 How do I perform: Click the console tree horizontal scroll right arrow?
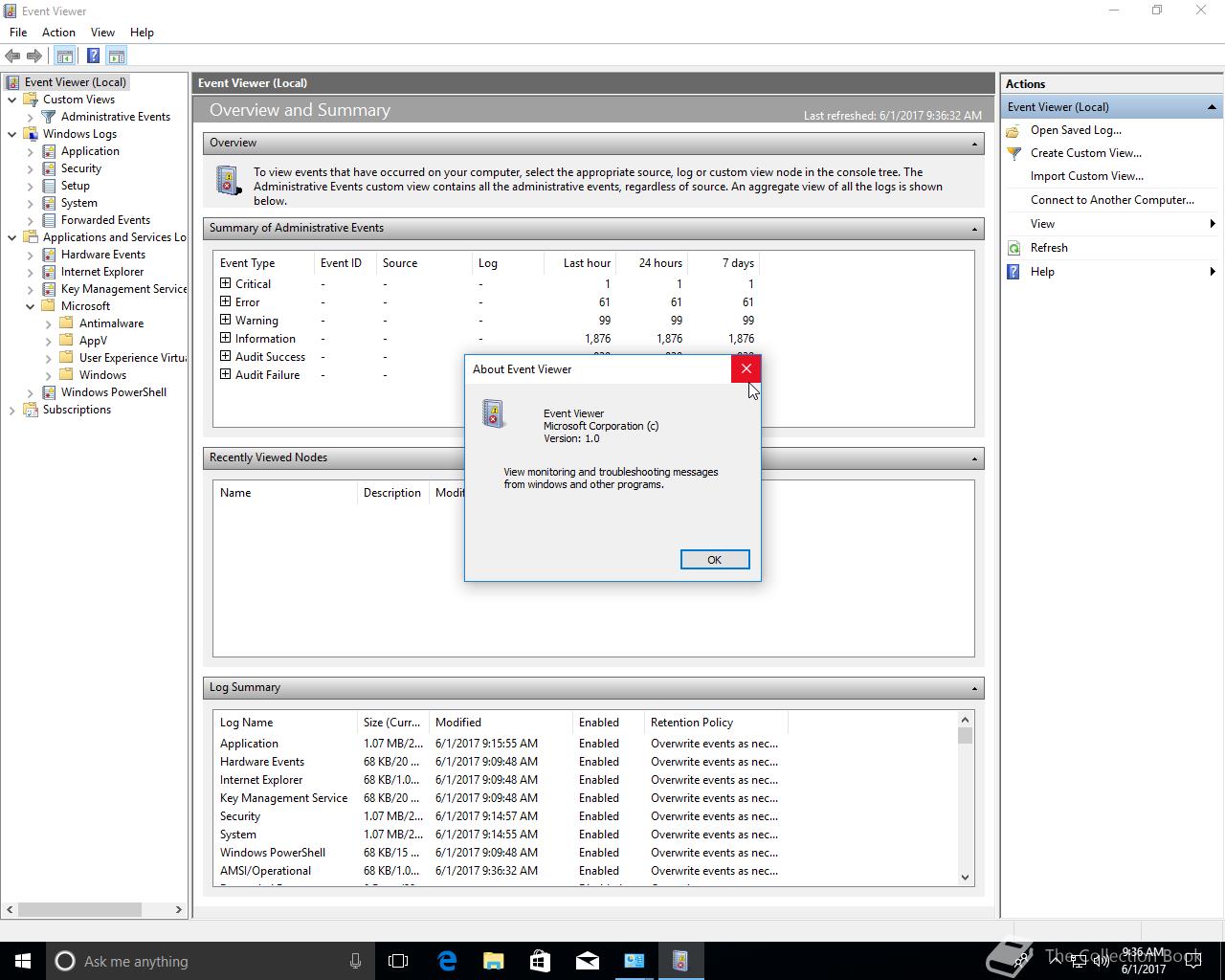178,909
